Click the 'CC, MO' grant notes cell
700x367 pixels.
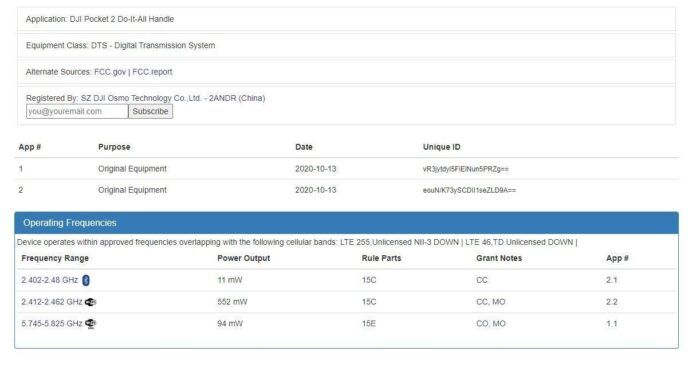pos(491,302)
